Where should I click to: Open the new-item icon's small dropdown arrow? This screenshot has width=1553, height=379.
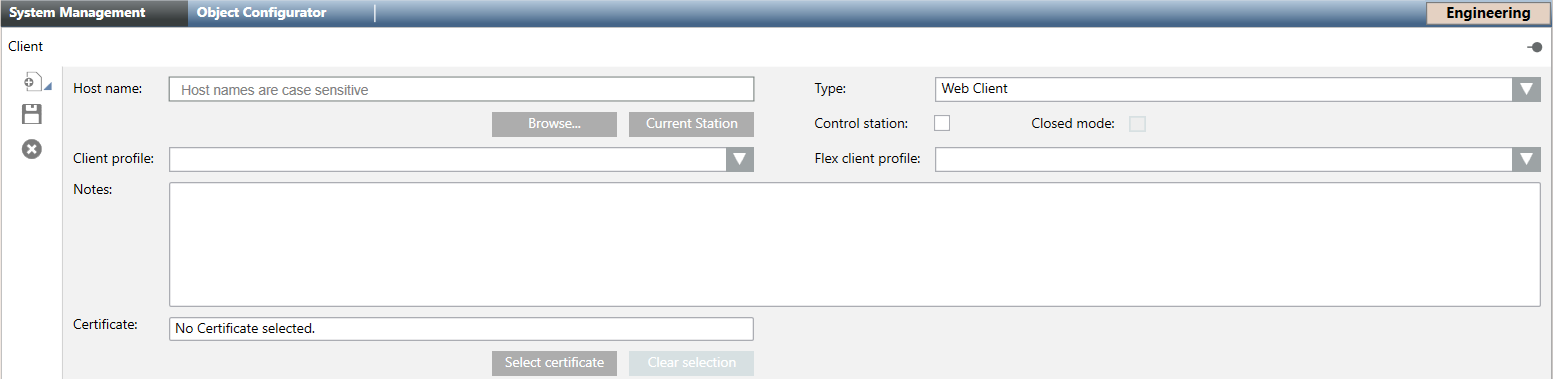[x=48, y=88]
